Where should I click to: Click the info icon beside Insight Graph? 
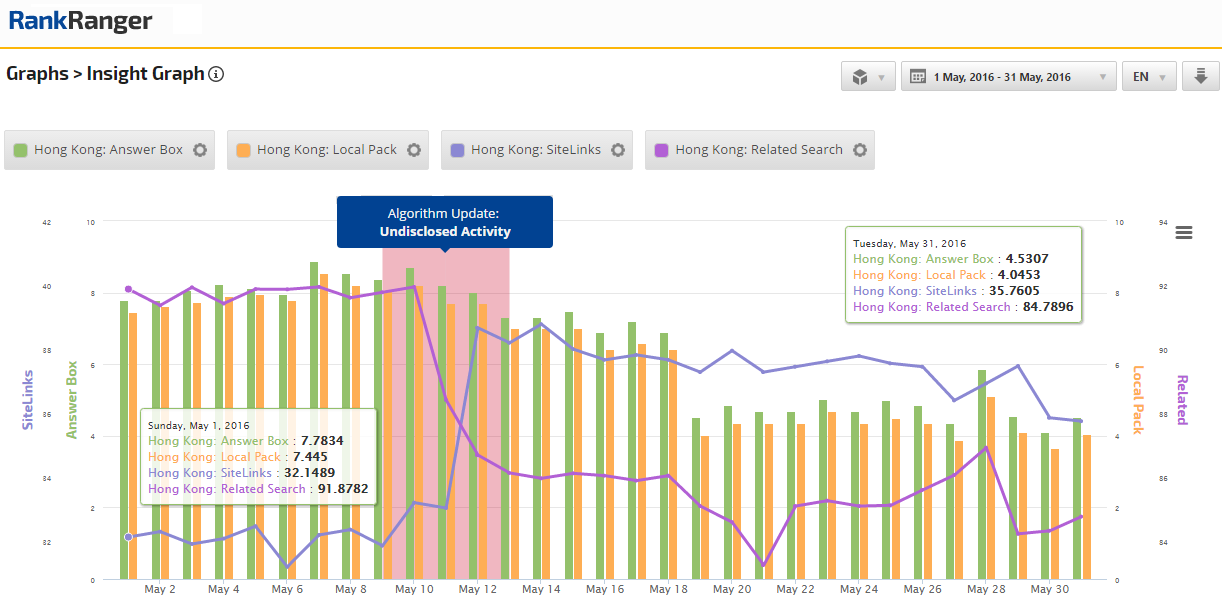point(216,74)
